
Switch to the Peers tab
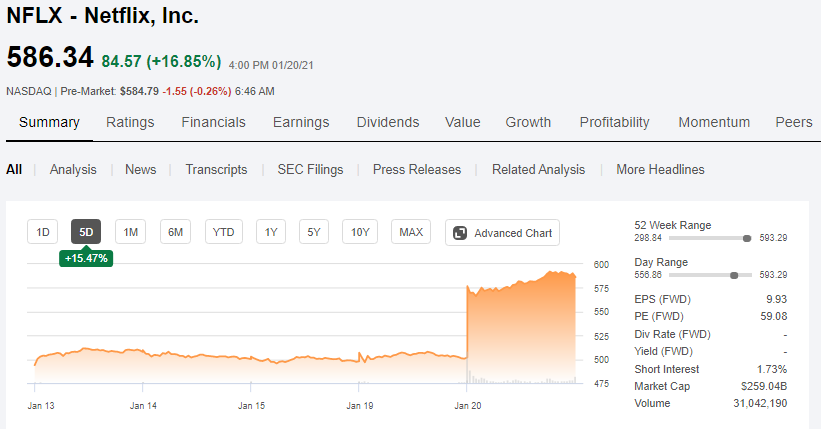click(x=794, y=122)
